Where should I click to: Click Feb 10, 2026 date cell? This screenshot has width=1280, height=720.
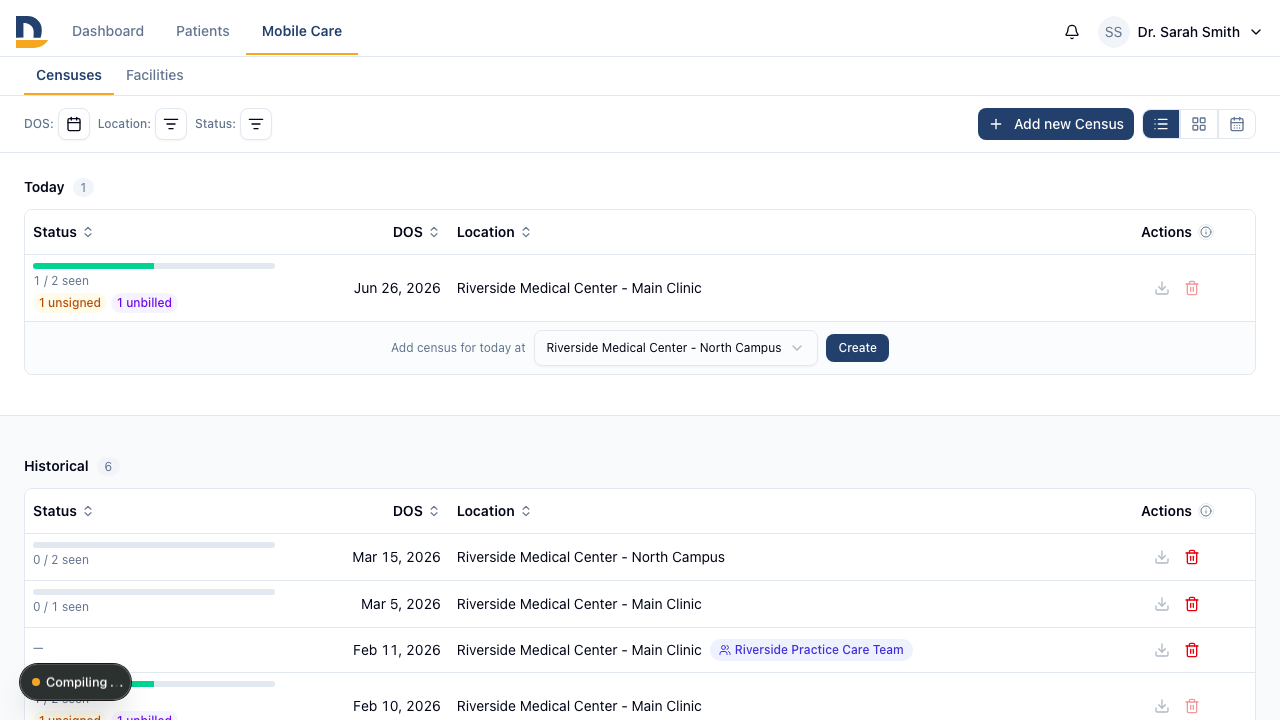(397, 706)
